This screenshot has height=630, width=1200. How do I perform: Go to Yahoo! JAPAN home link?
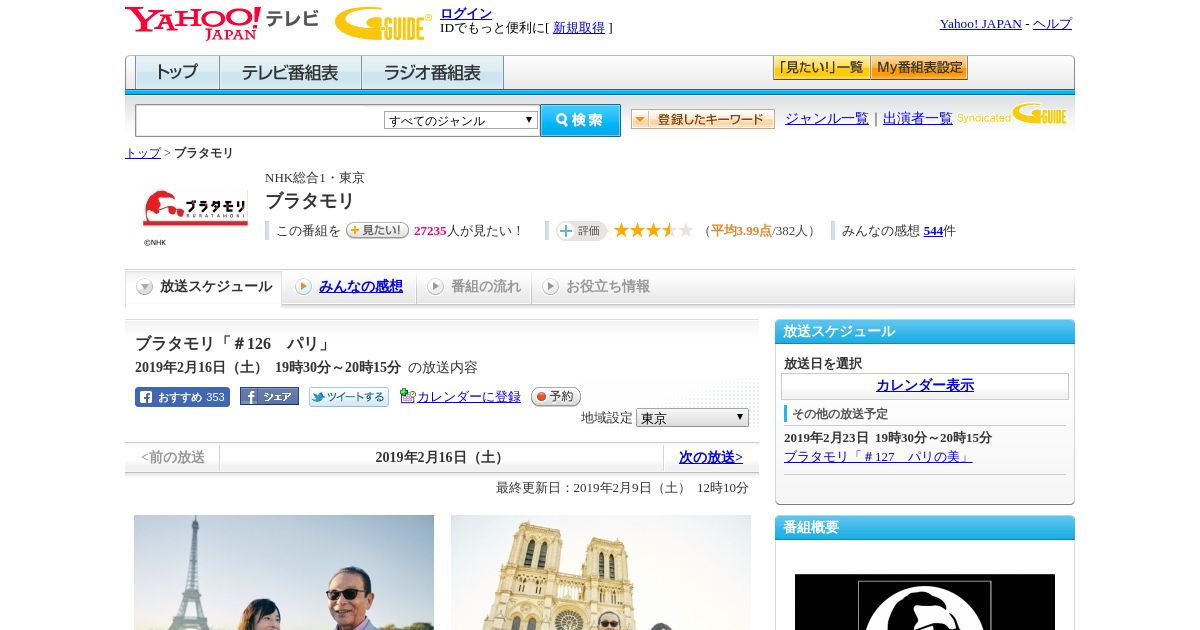pos(980,24)
